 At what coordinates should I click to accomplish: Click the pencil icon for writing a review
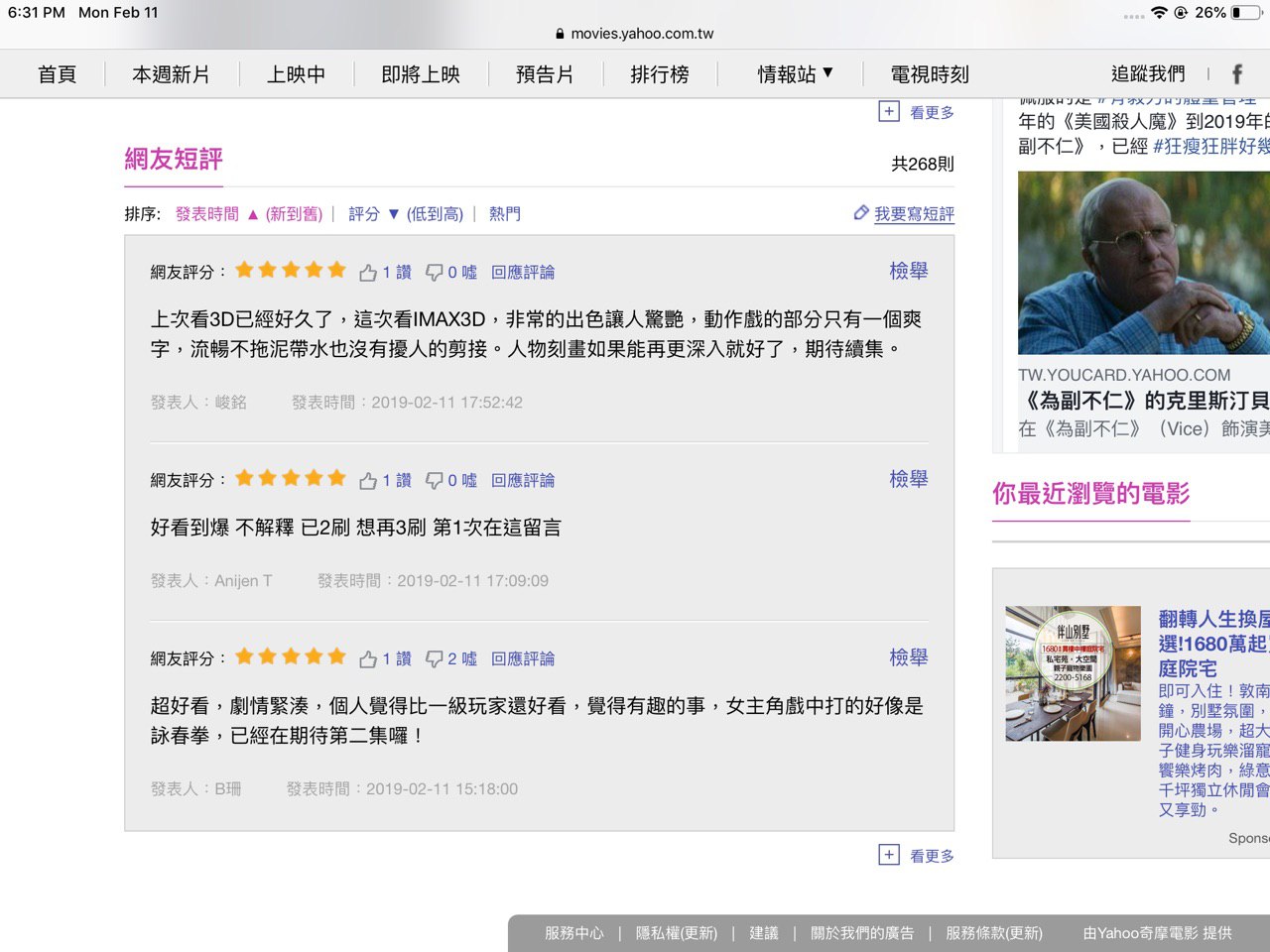point(861,213)
